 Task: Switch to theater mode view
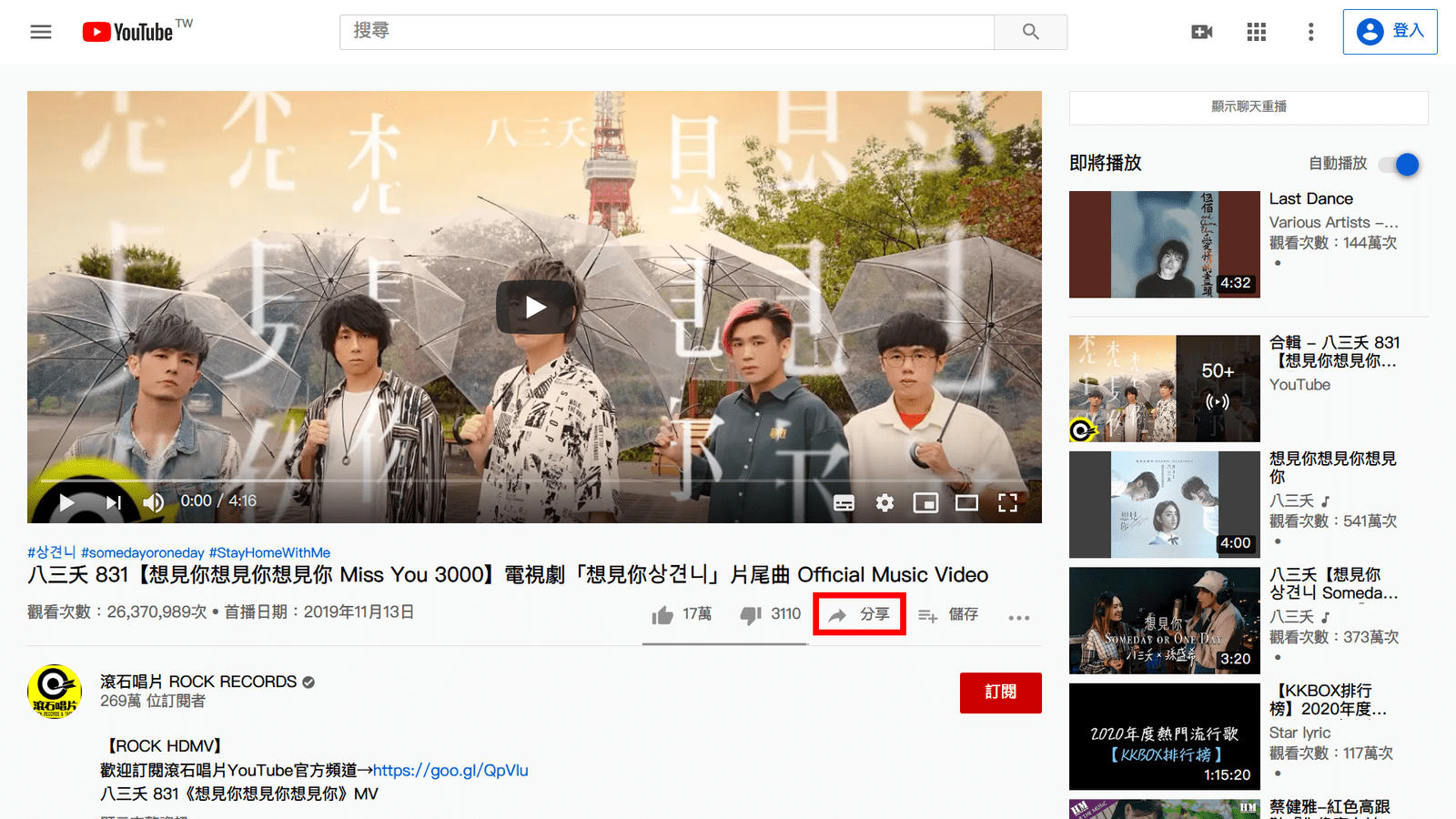[966, 502]
